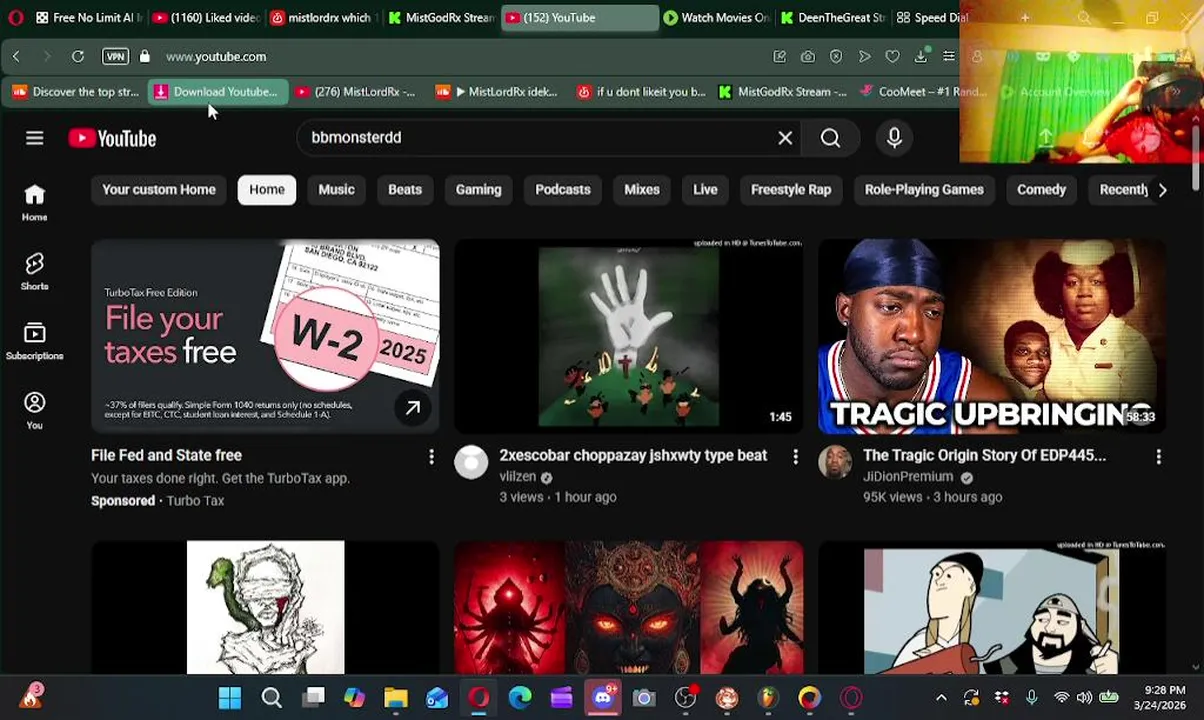Toggle the Opera VPN badge

pyautogui.click(x=115, y=56)
